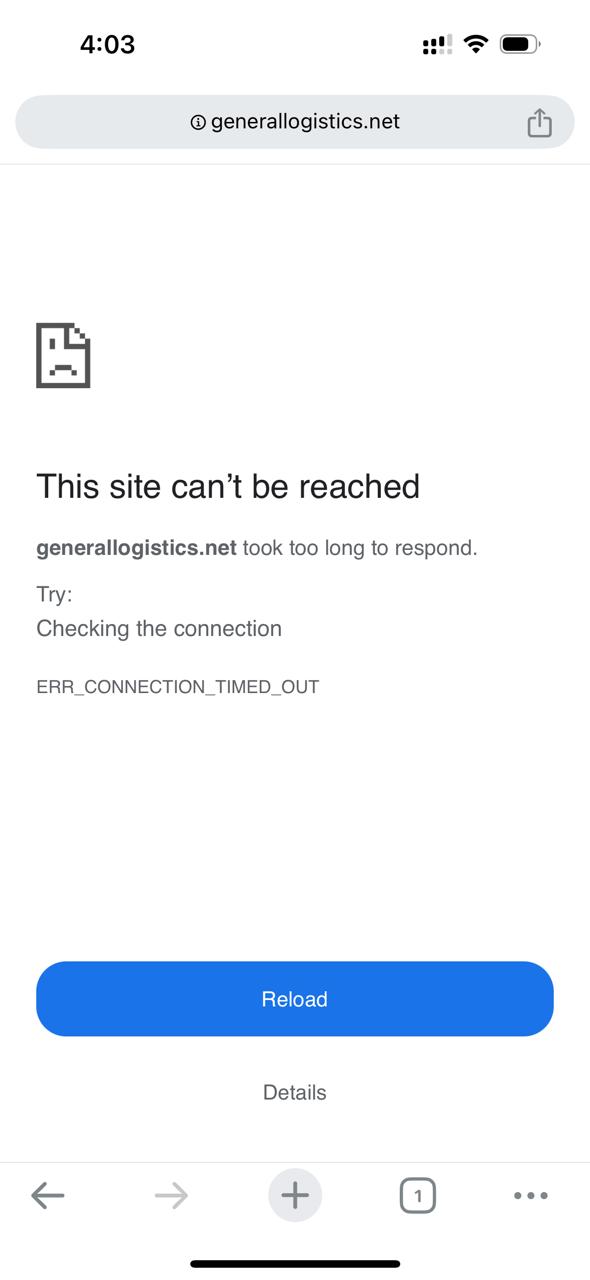Tap the battery indicator in status bar
Viewport: 590px width, 1280px height.
[520, 44]
